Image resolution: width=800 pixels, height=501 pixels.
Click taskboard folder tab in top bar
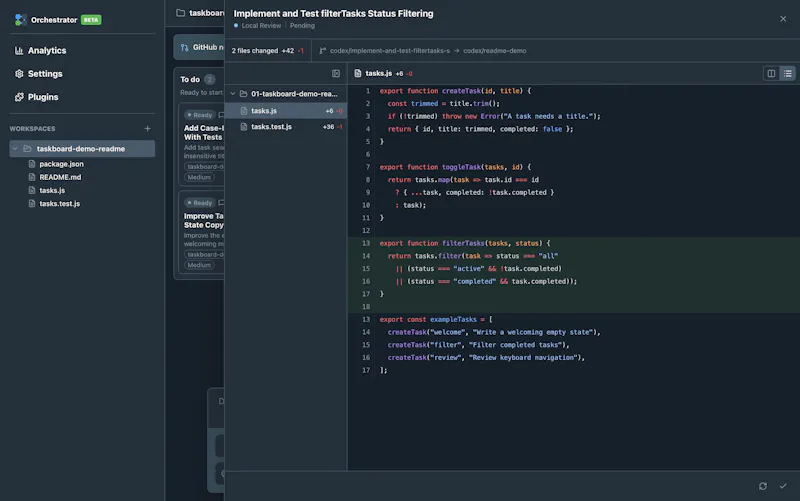(200, 13)
